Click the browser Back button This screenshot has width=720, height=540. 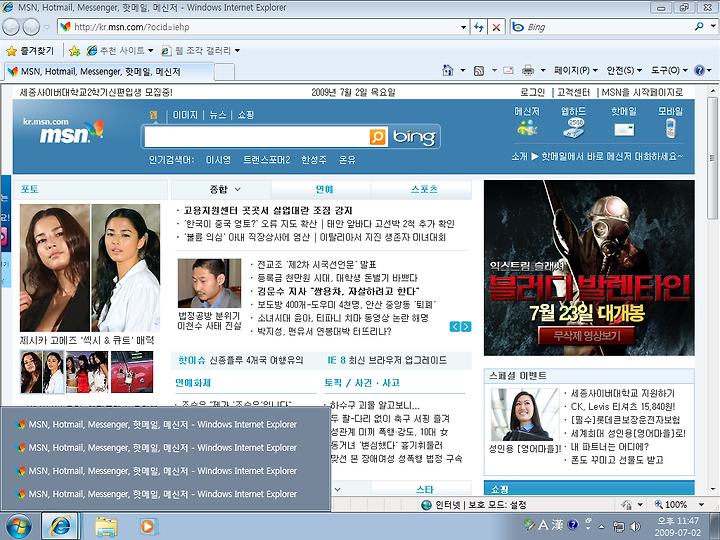(11, 27)
